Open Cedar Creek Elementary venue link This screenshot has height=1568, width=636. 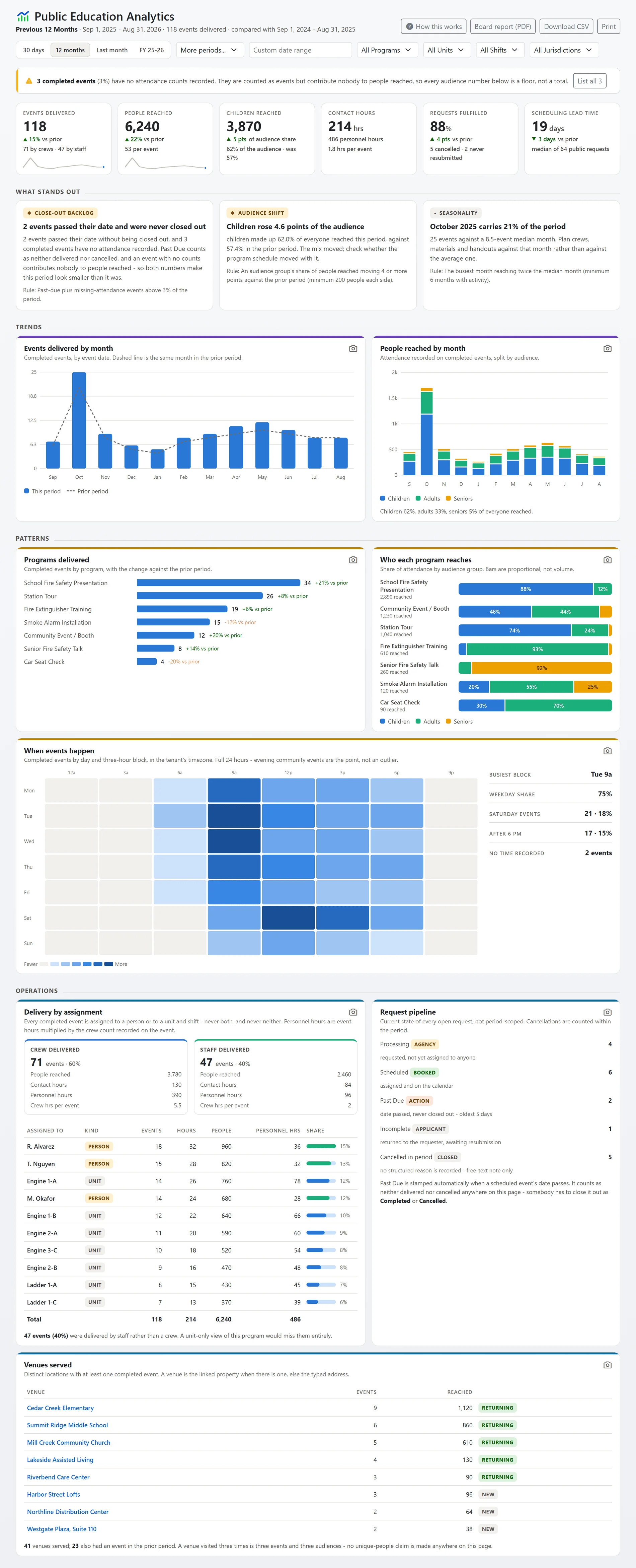pyautogui.click(x=60, y=1408)
